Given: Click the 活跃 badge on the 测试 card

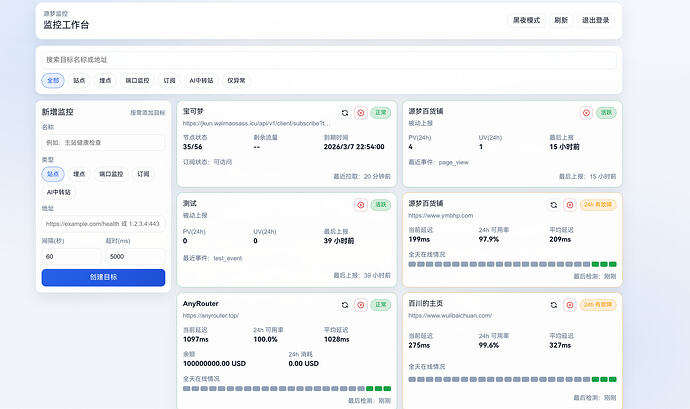Looking at the screenshot, I should [381, 205].
